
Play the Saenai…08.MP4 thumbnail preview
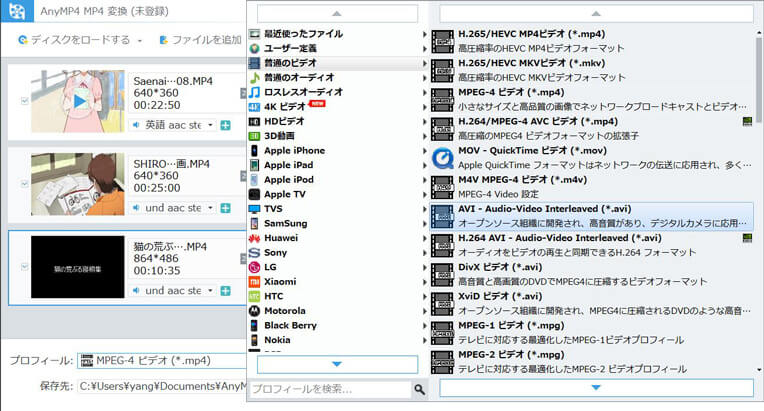pos(79,101)
